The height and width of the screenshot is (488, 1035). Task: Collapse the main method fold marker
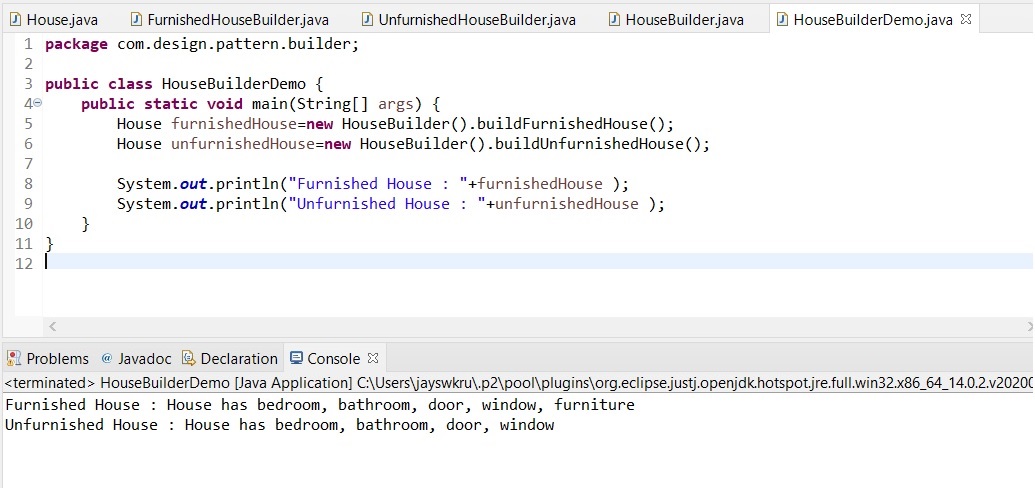pos(38,103)
